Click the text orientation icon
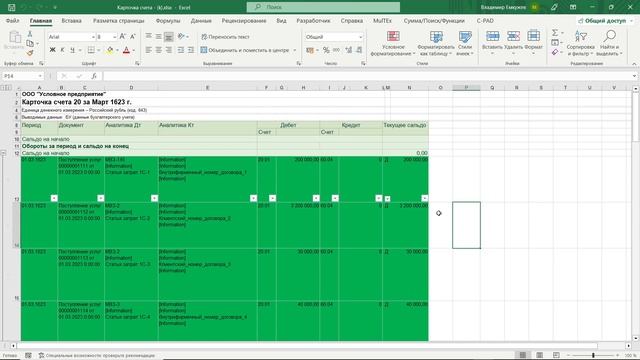Viewport: 640px width, 360px height. coord(181,36)
